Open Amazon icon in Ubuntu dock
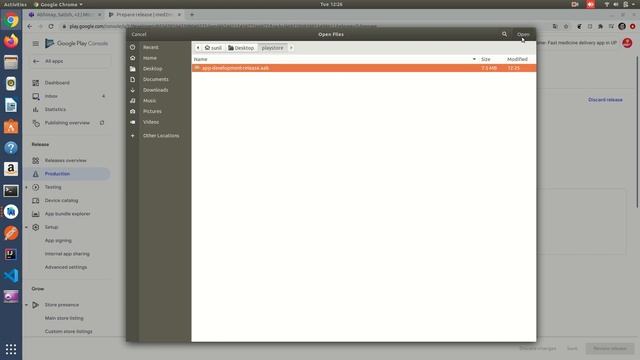This screenshot has width=640, height=360. 11,169
